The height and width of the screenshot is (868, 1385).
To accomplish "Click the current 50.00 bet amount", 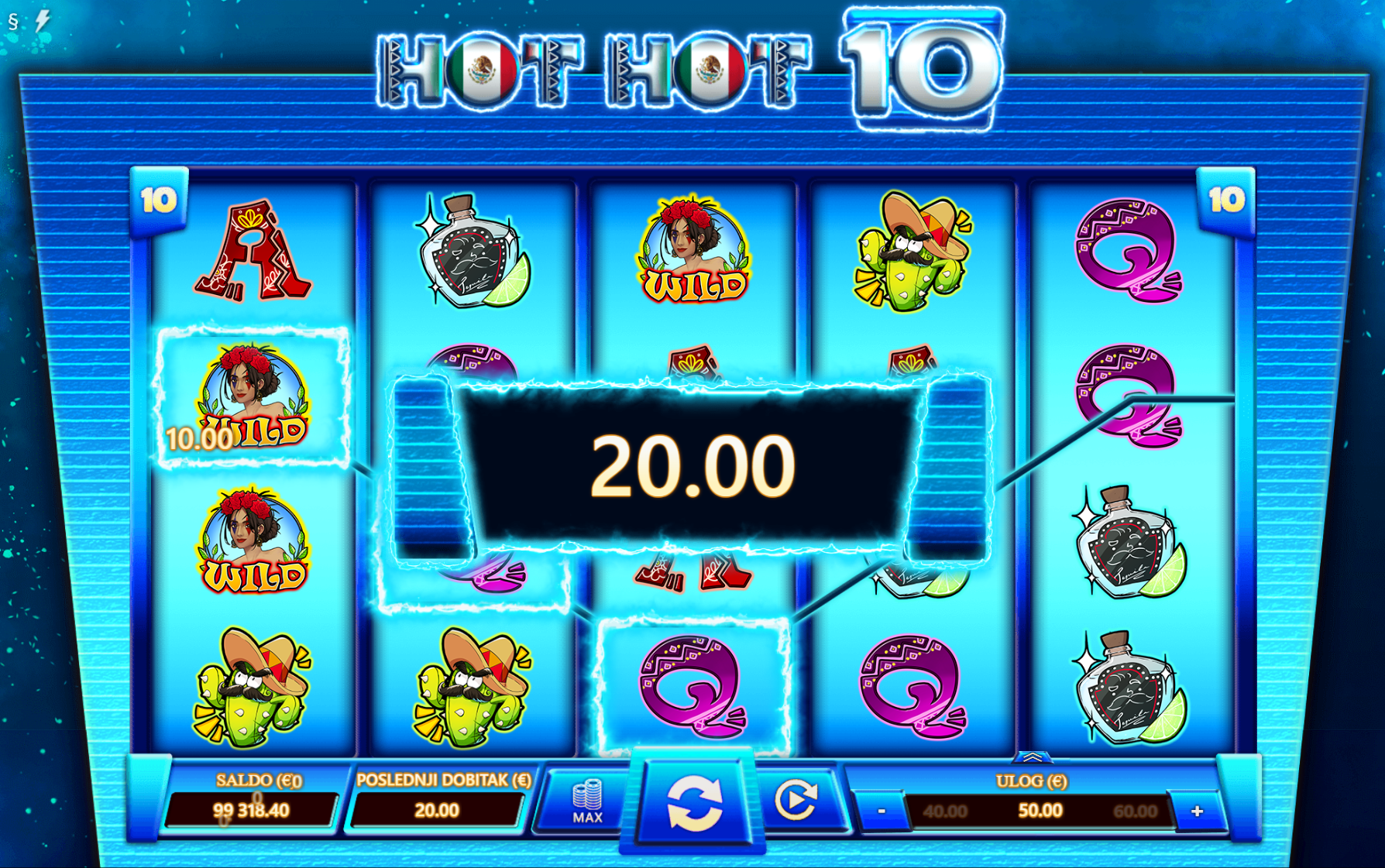I will tap(1040, 811).
